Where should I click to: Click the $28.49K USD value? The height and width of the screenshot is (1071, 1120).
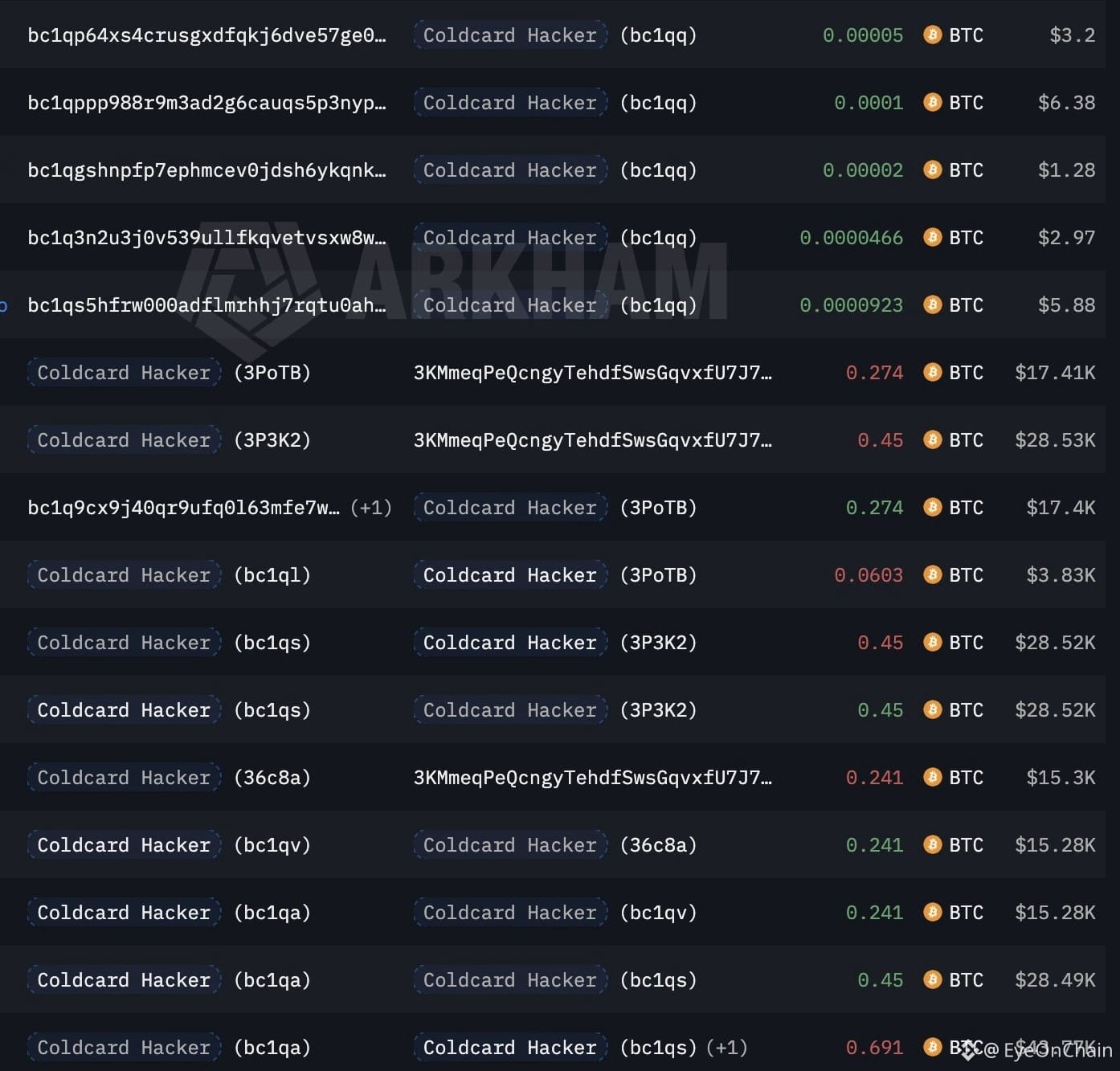pyautogui.click(x=1055, y=980)
